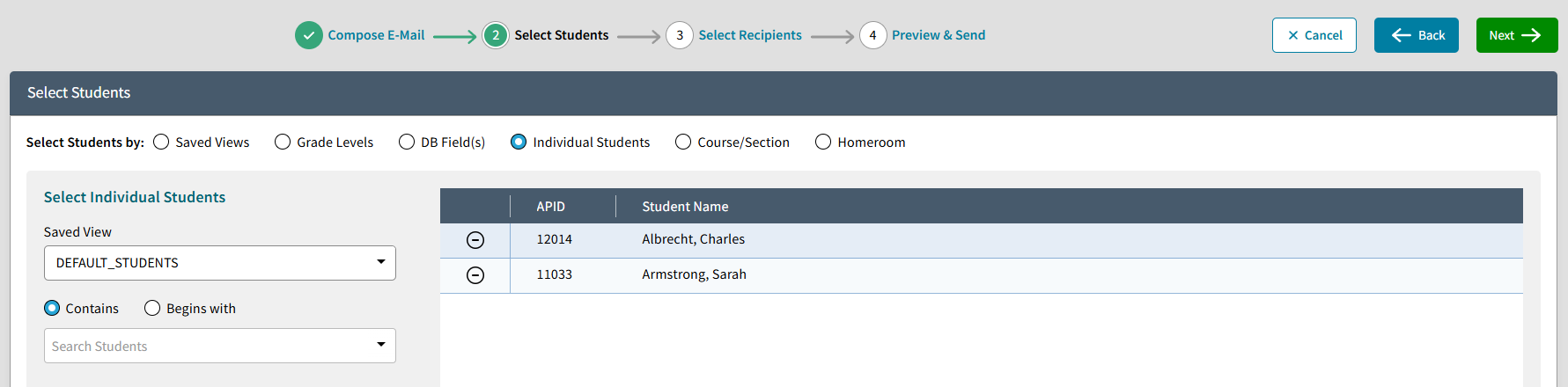The height and width of the screenshot is (387, 1568).
Task: Go to the Select Recipients step
Action: 750,35
